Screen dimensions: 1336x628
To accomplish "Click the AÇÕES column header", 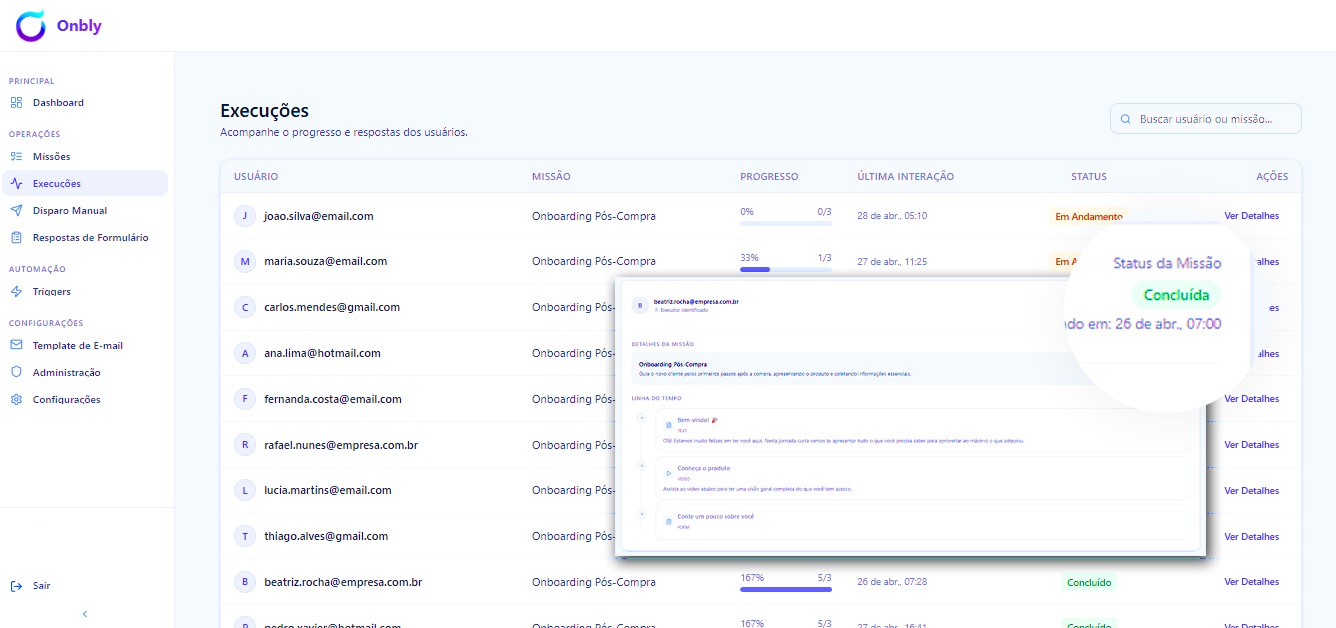I will pos(1272,177).
